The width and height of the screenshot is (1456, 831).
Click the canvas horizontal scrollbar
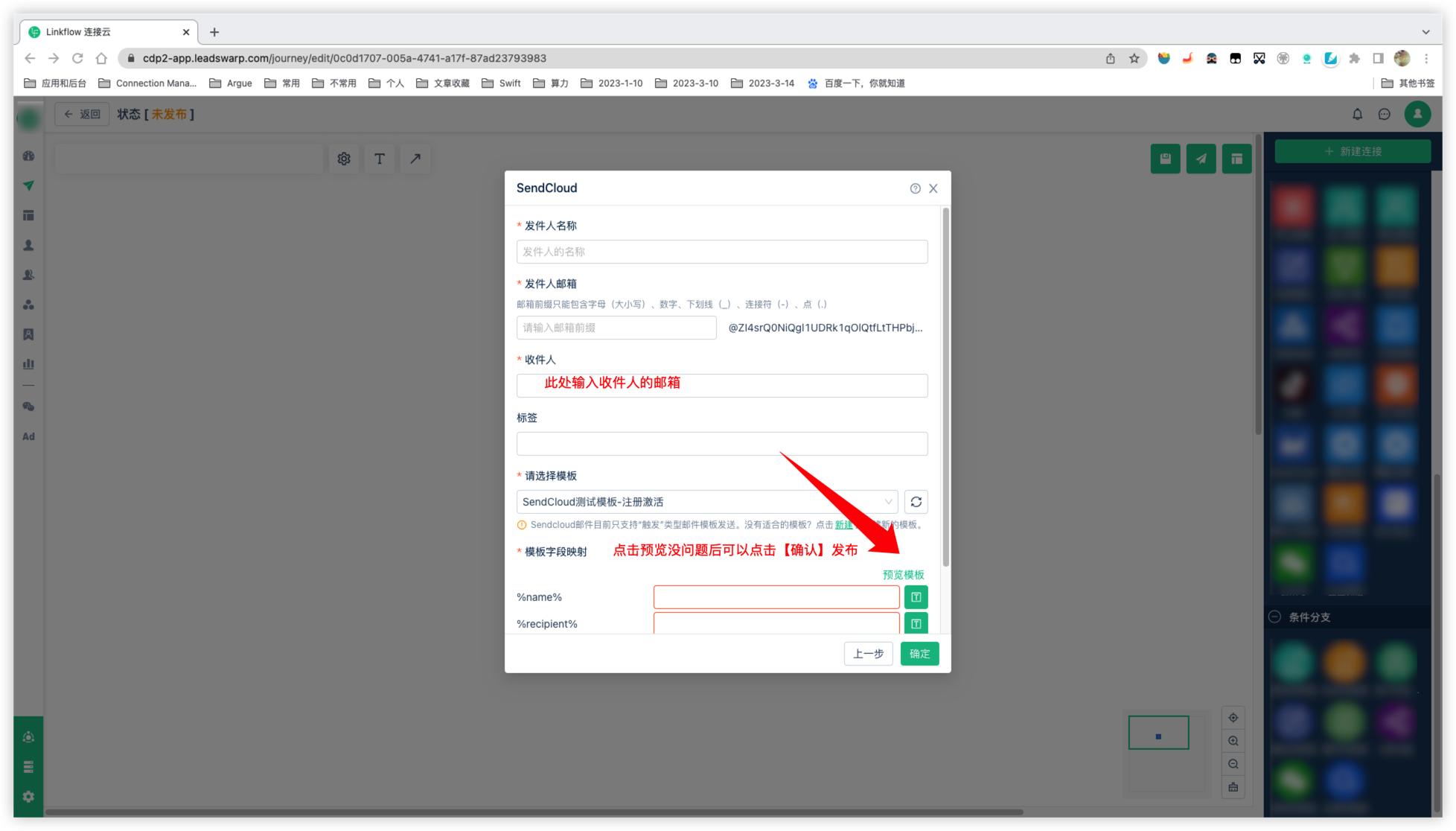coord(534,812)
